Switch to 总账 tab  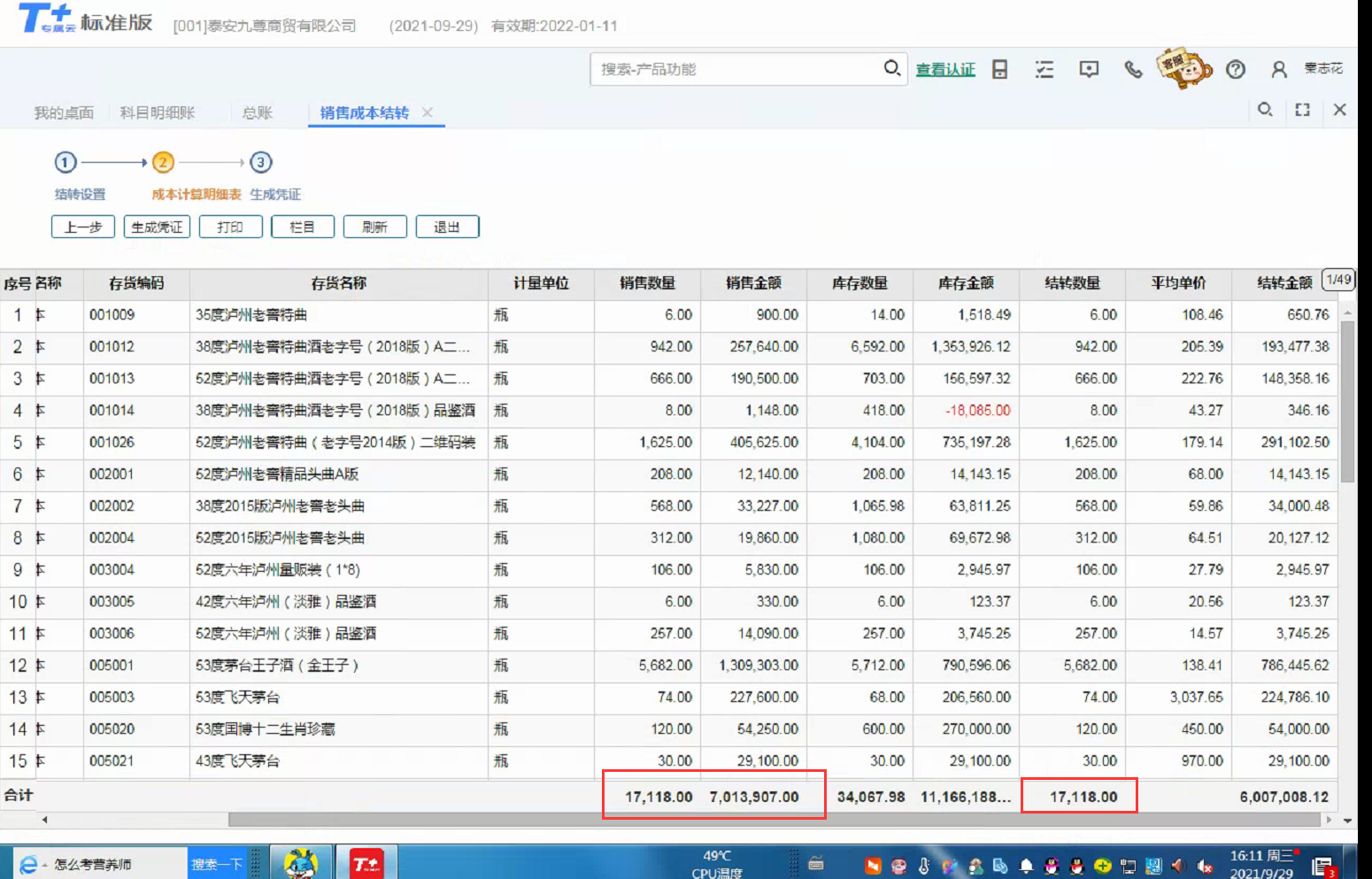pos(258,112)
